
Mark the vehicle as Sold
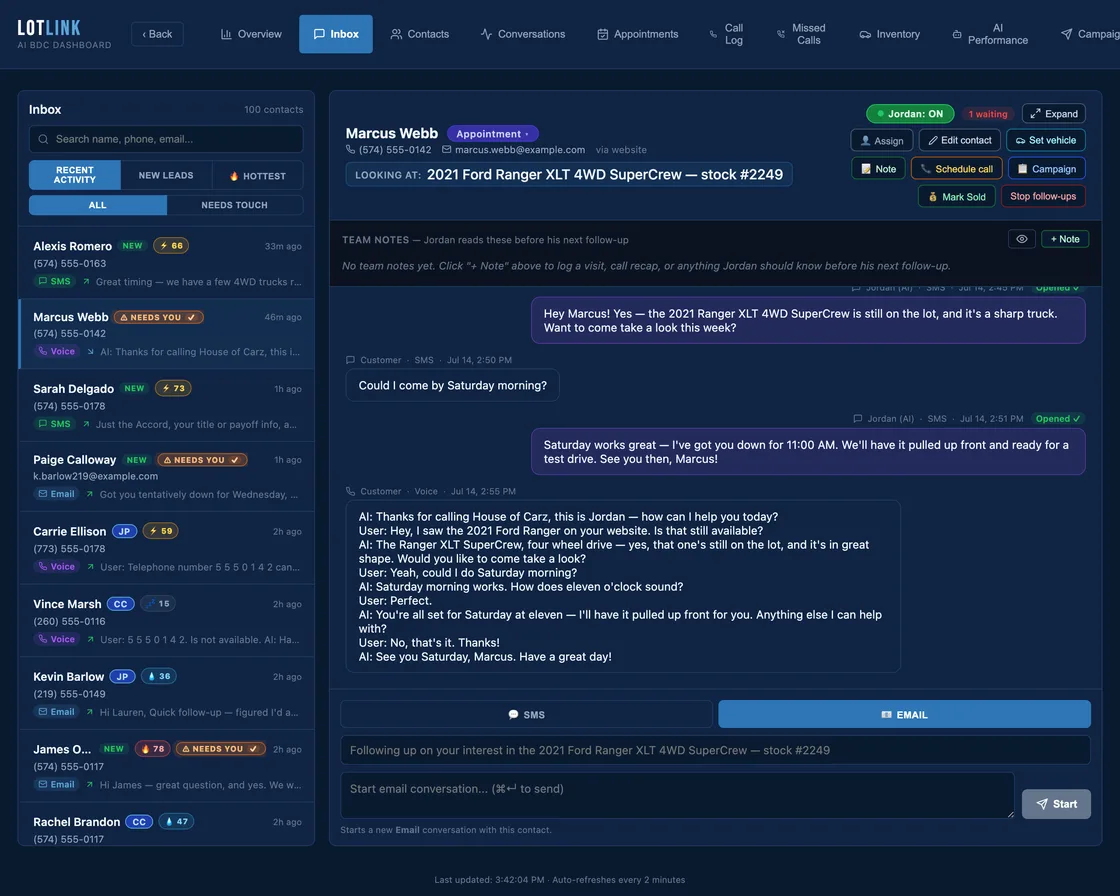coord(956,196)
